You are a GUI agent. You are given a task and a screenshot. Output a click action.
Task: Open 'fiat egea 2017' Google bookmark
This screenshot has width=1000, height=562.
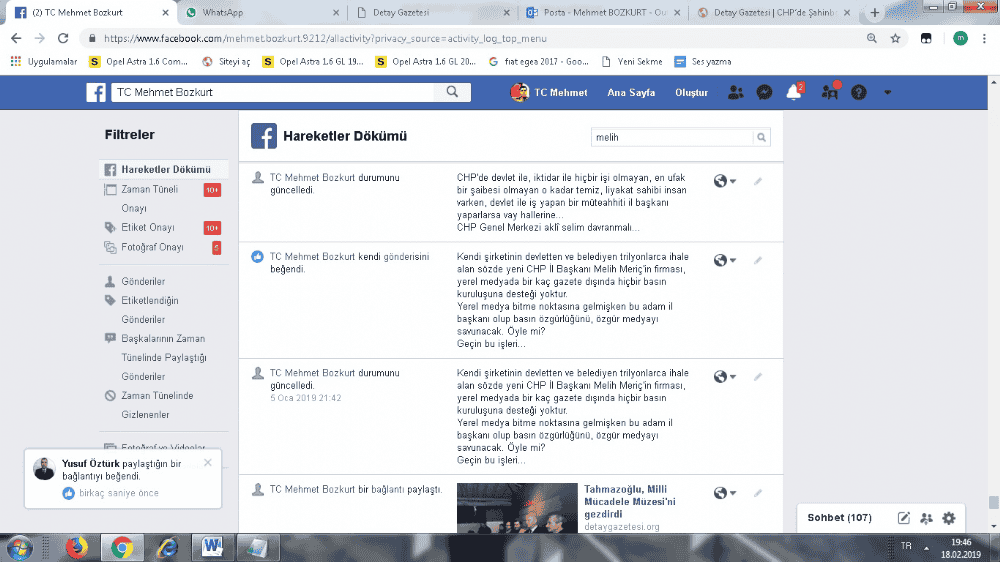point(538,62)
